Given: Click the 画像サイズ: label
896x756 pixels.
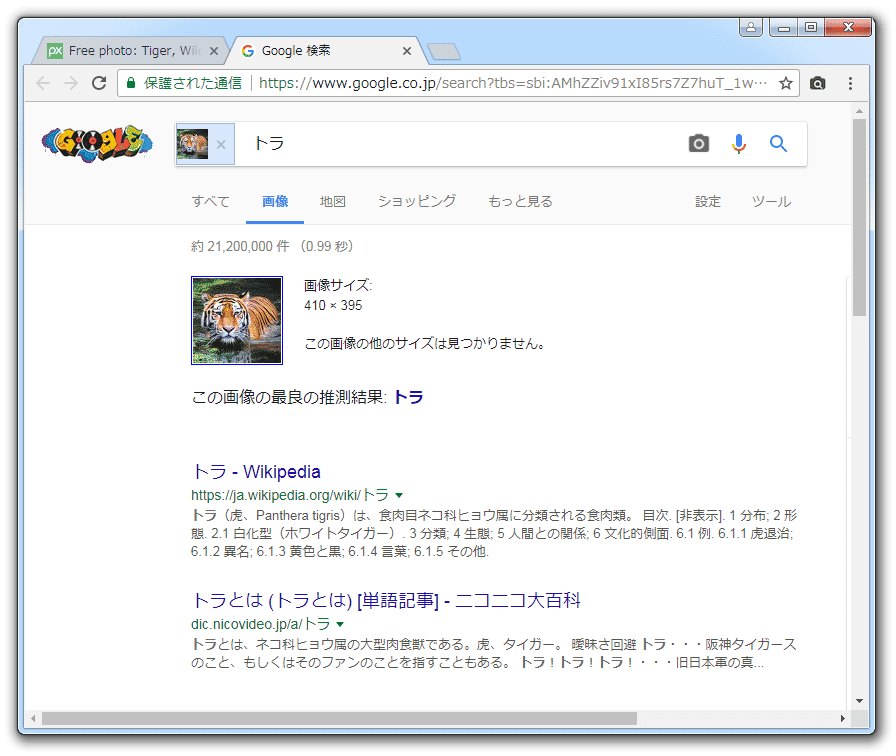Looking at the screenshot, I should 338,285.
